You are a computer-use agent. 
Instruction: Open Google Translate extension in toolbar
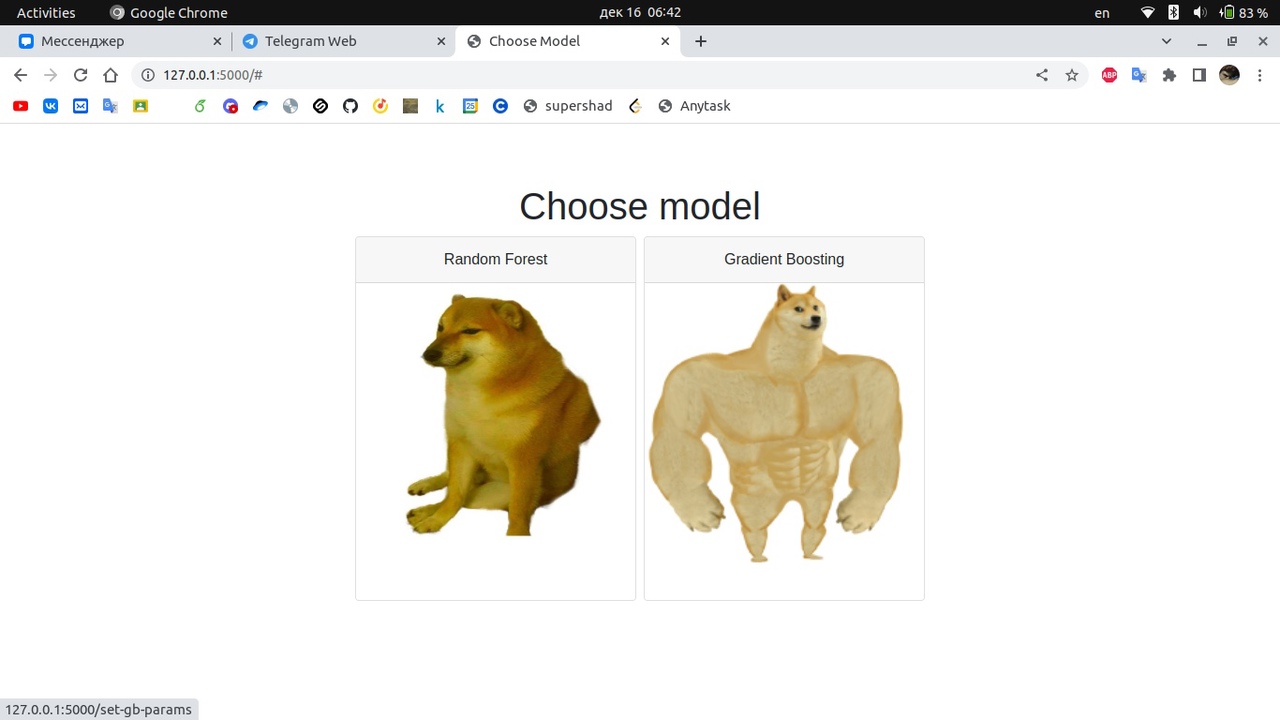1139,75
